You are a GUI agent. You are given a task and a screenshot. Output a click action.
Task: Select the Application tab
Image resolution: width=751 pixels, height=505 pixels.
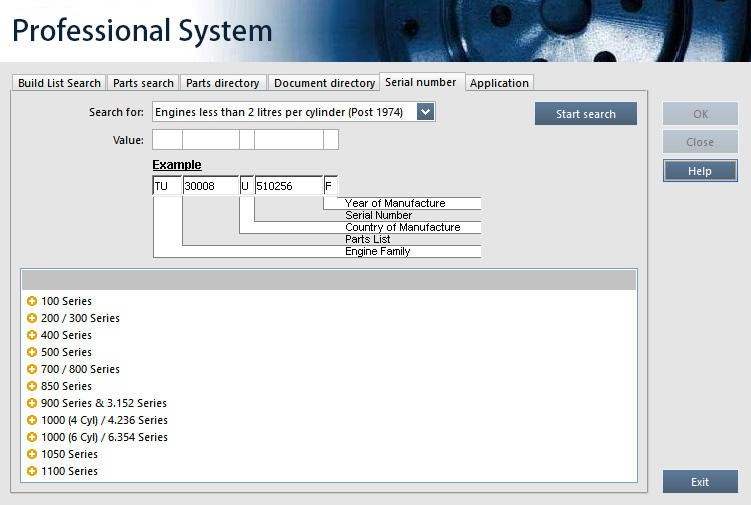tap(499, 83)
